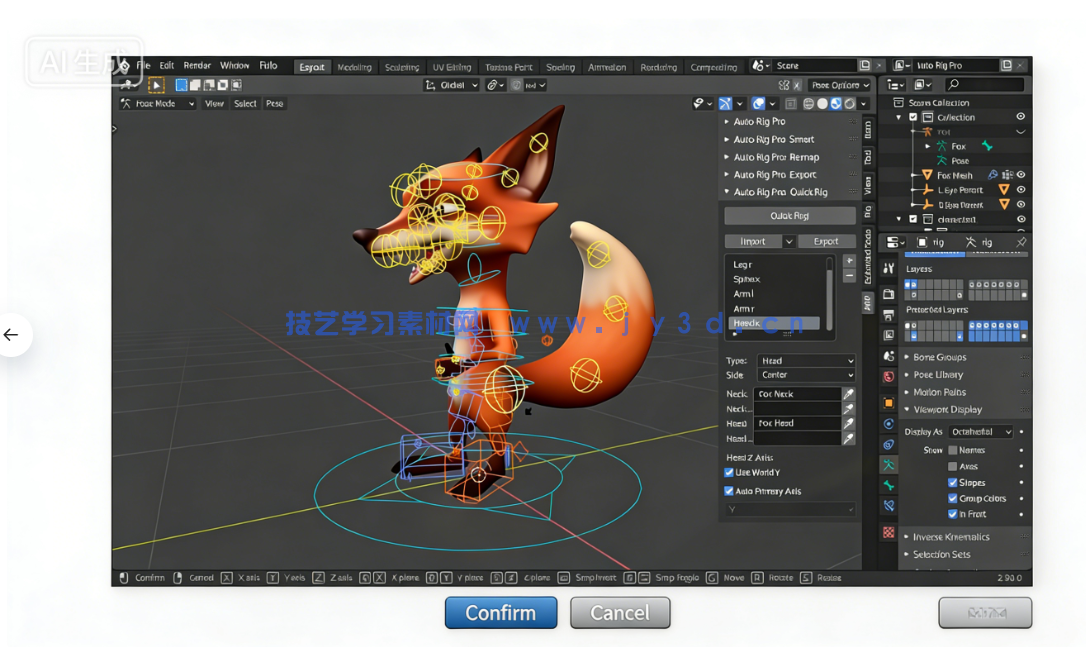Click the pin icon in the Properties header
Viewport: 1086px width, 647px height.
(x=1020, y=243)
